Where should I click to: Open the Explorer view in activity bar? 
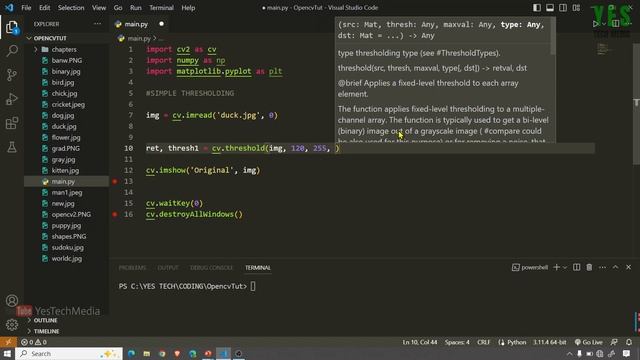[12, 28]
